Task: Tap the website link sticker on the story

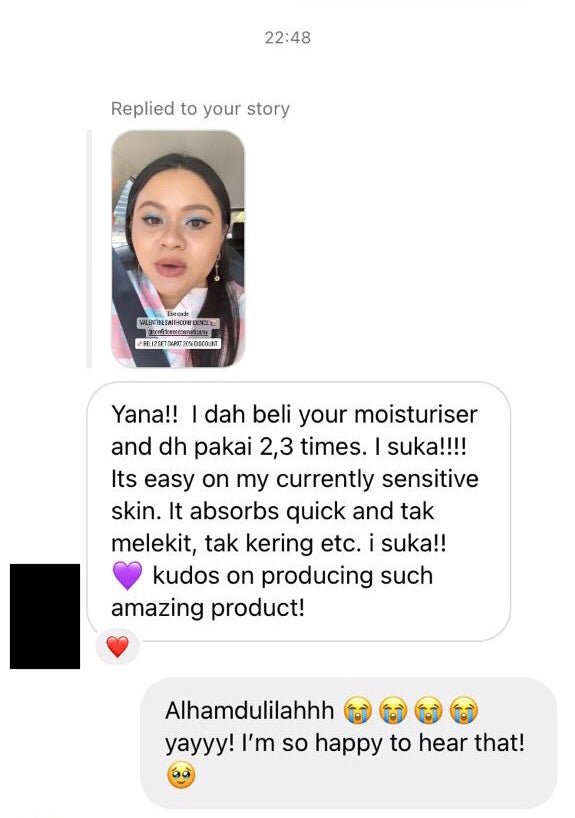Action: tap(178, 332)
